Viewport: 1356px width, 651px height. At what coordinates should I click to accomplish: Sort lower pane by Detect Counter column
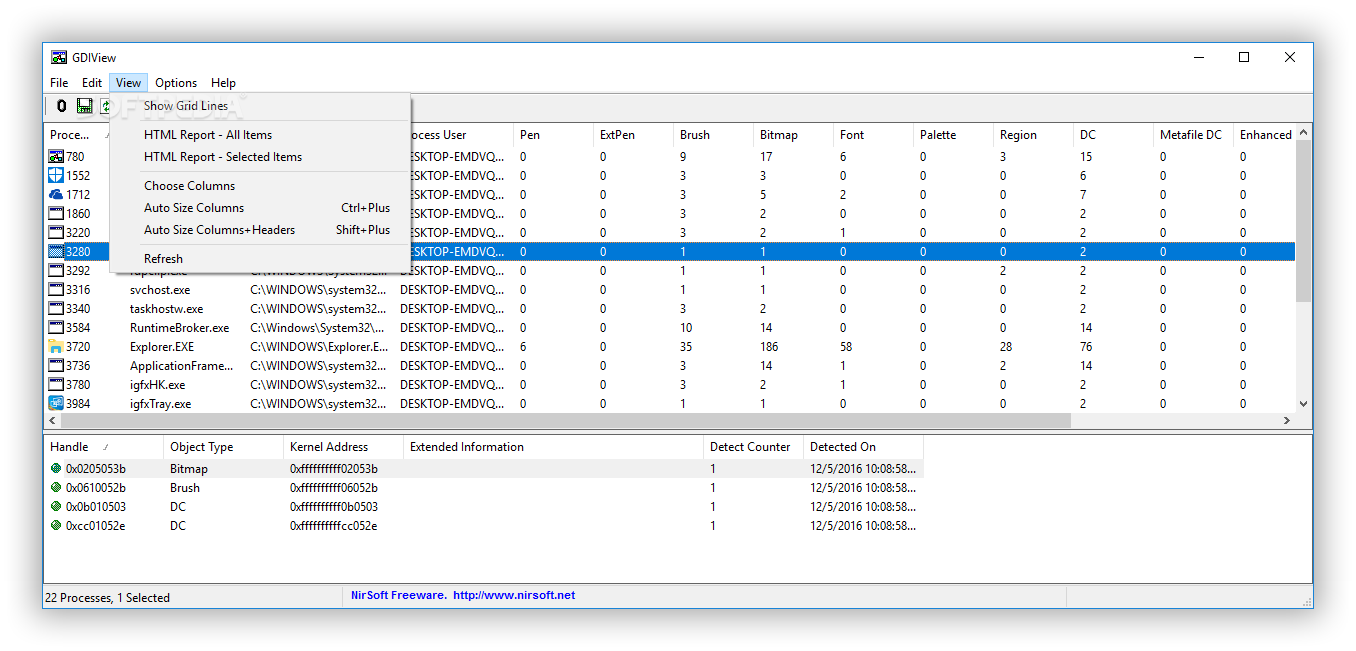pyautogui.click(x=754, y=447)
